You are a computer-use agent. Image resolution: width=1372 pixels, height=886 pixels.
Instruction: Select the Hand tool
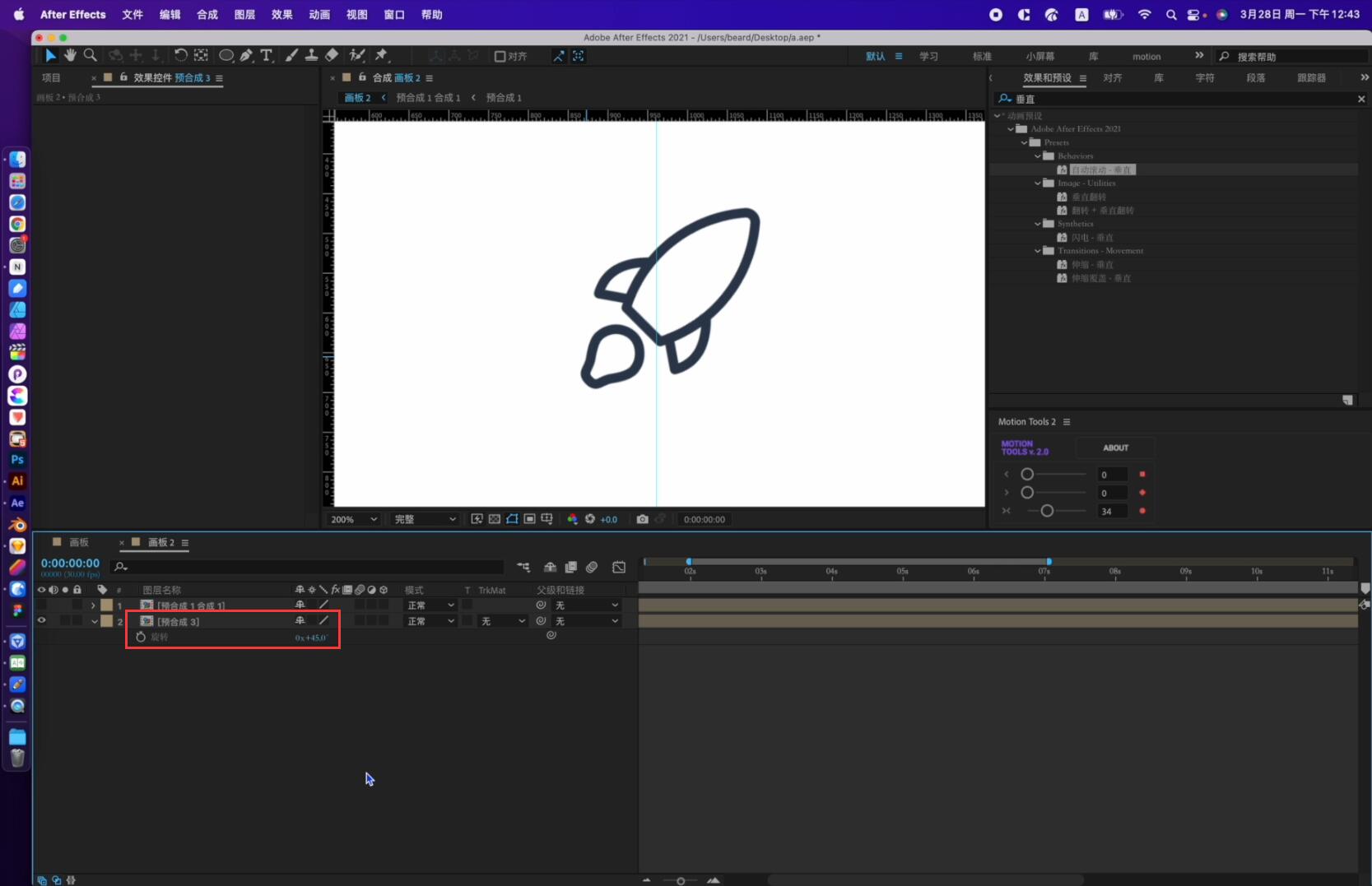[x=70, y=55]
